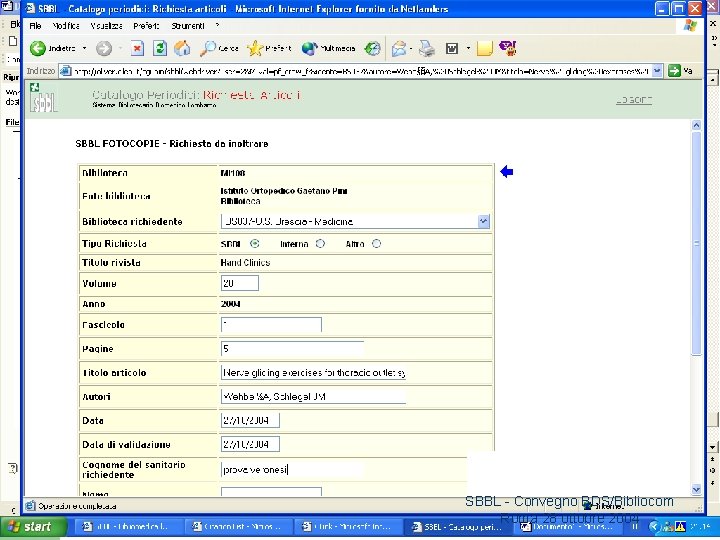Viewport: 720px width, 540px height.
Task: Select the Interna request type radio
Action: 320,244
